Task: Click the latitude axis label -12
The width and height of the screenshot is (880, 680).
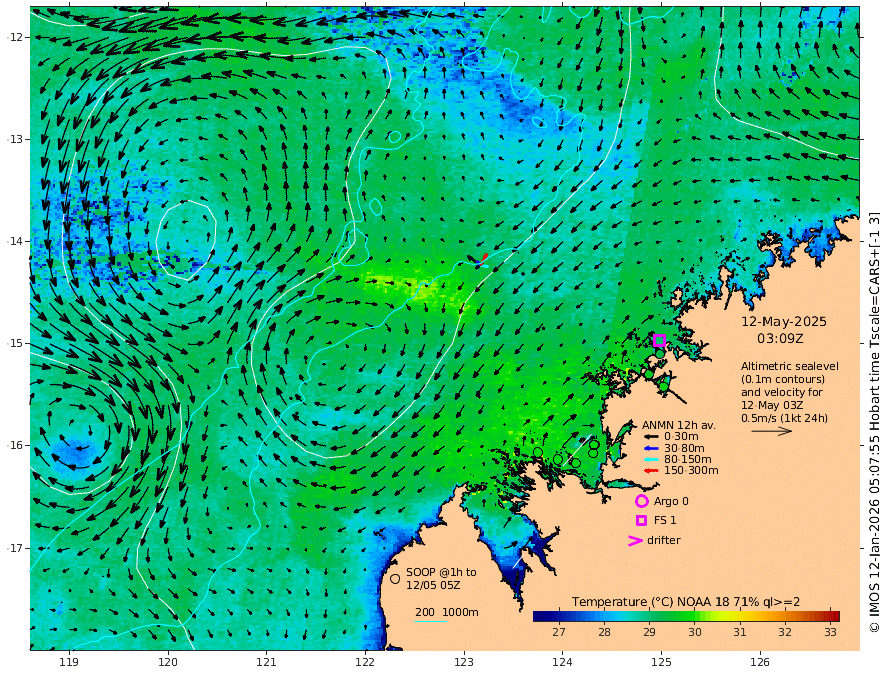Action: [x=15, y=37]
